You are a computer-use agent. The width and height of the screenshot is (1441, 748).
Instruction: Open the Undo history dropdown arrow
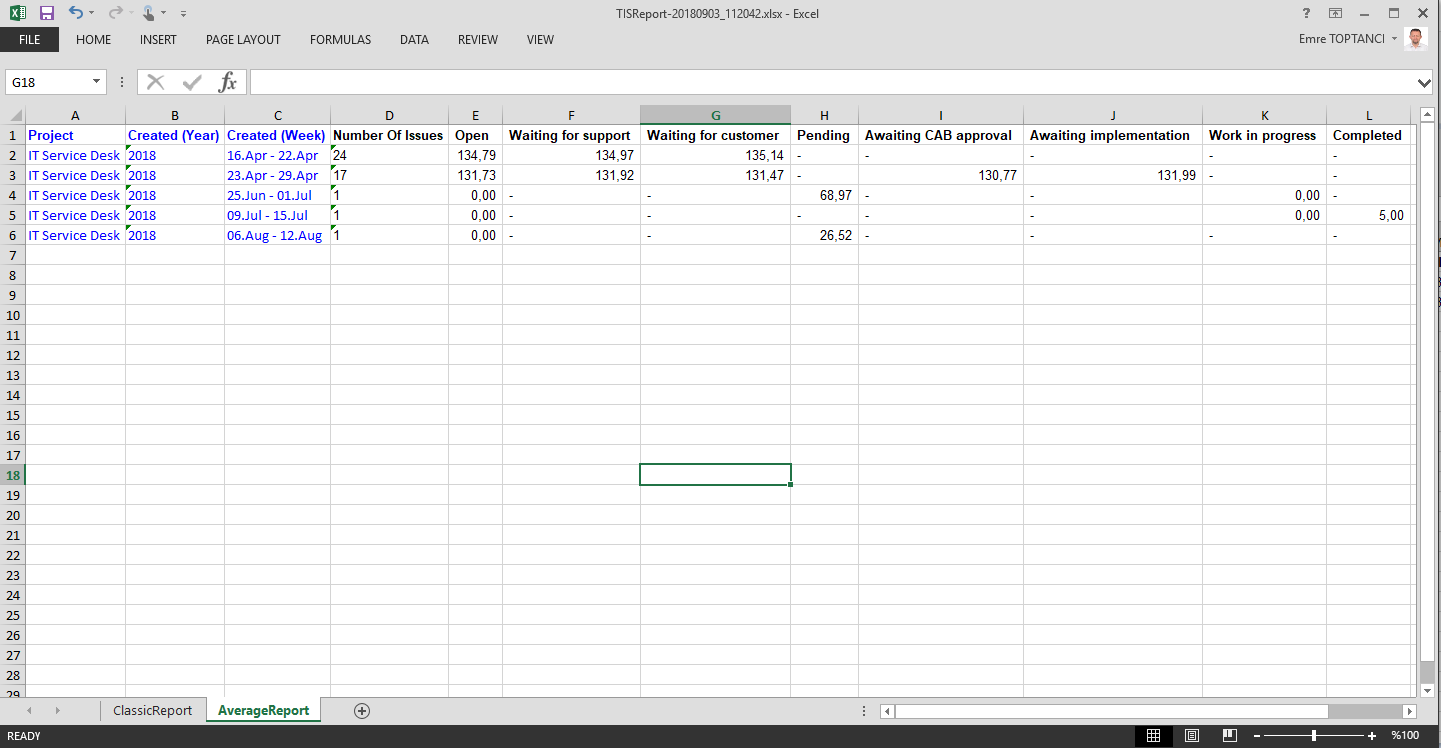[x=92, y=14]
